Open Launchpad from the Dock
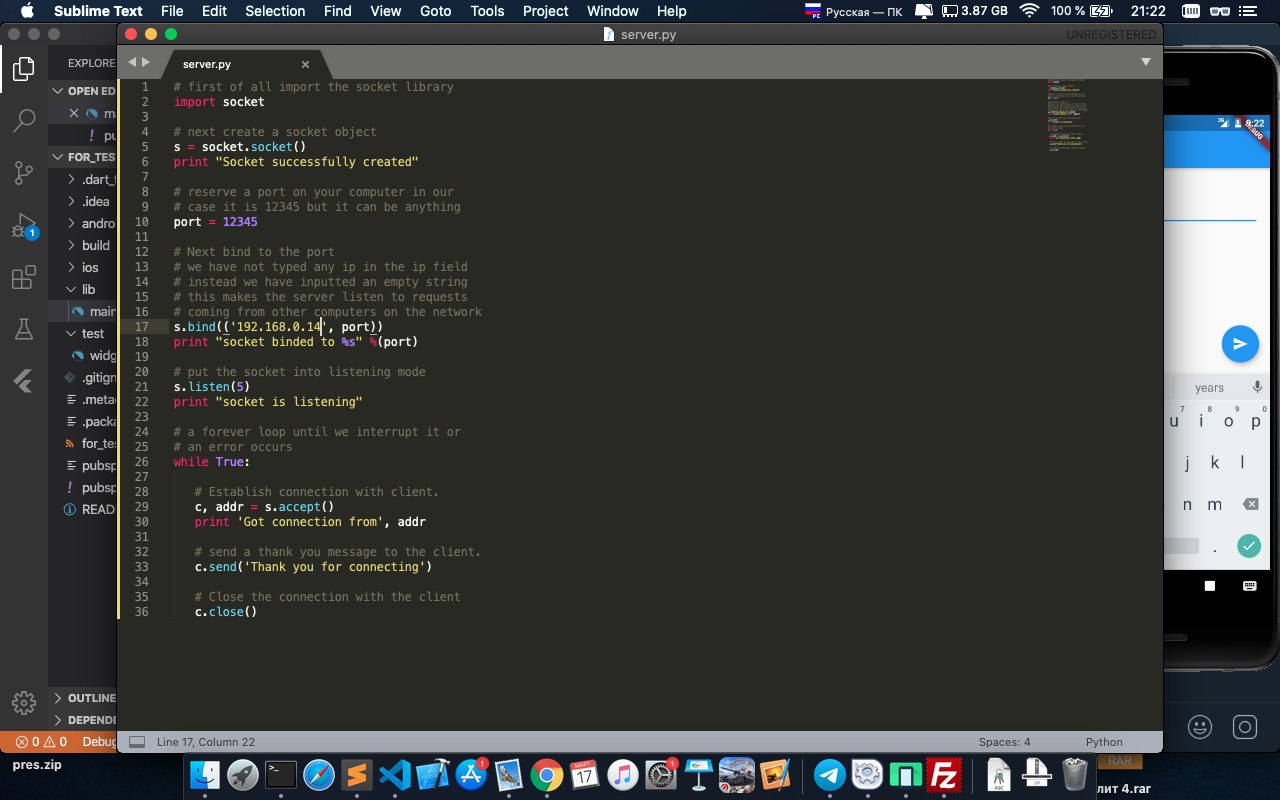 [x=243, y=775]
